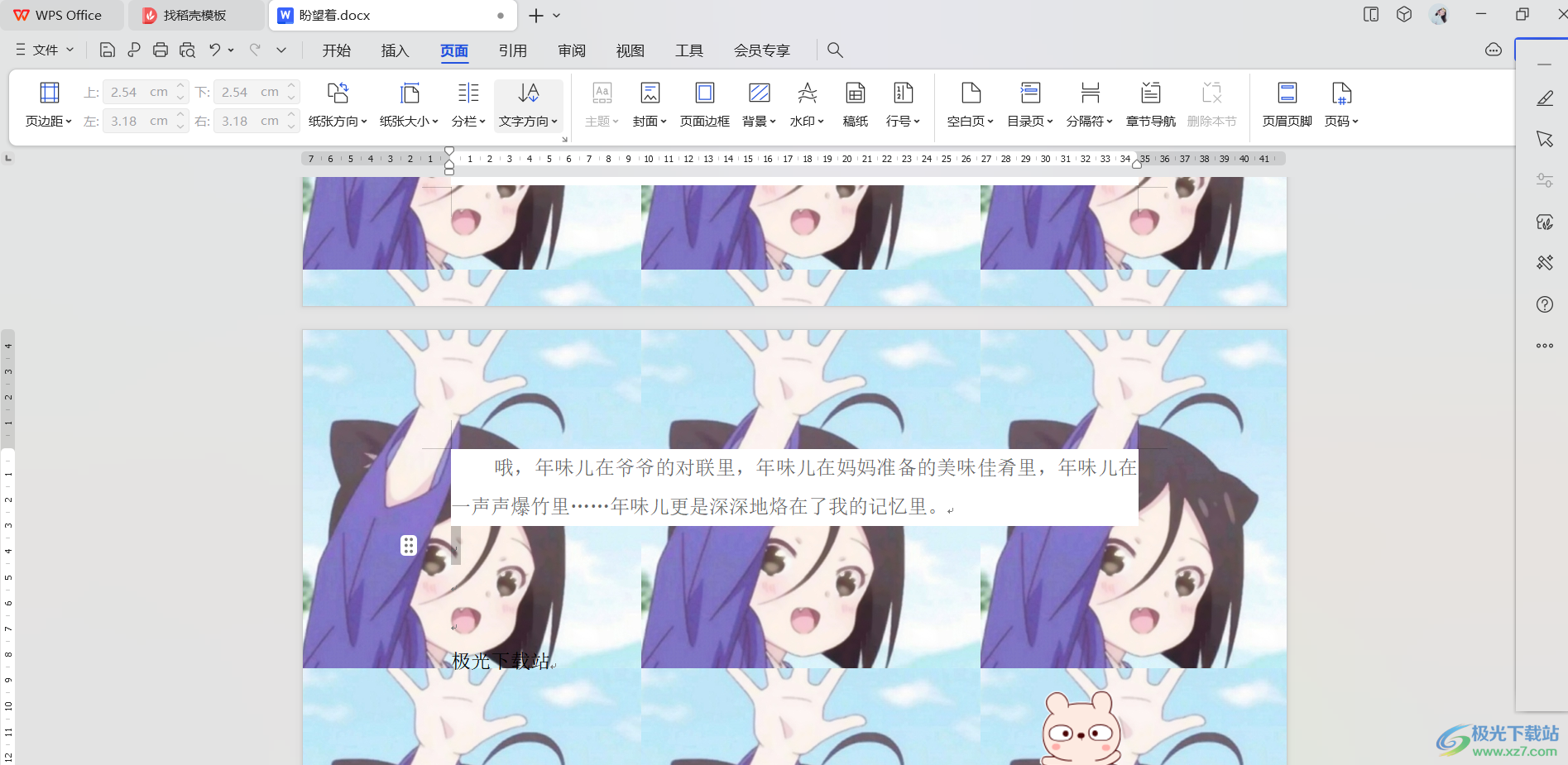Click the paragraph drag handle in document

click(409, 546)
